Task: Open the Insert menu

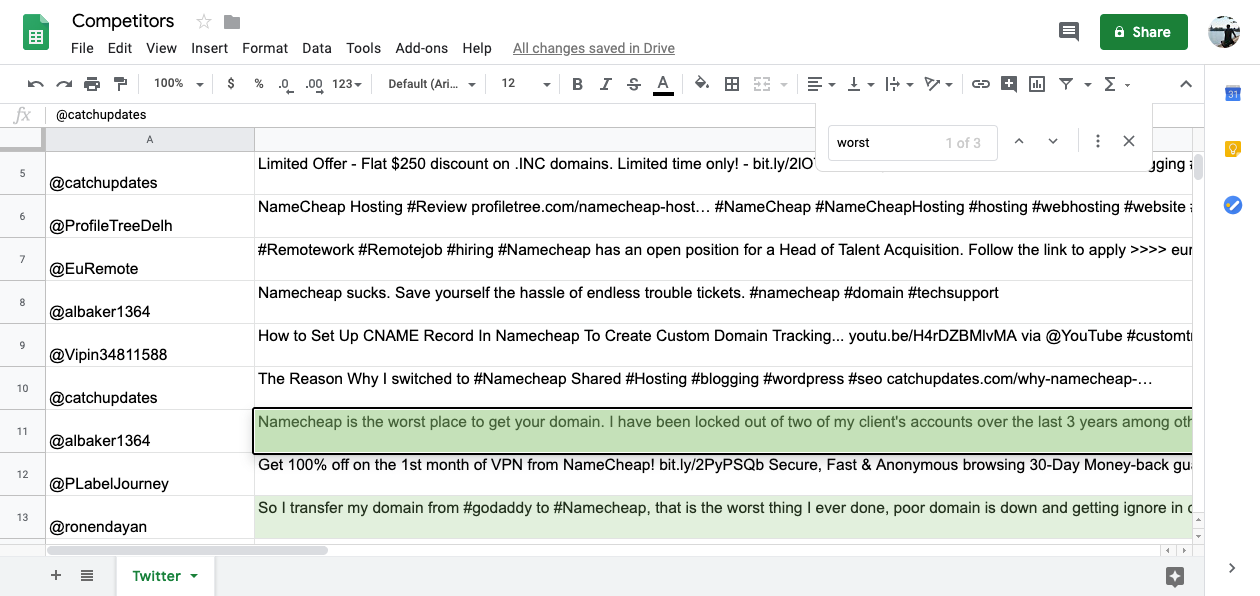Action: click(x=210, y=48)
